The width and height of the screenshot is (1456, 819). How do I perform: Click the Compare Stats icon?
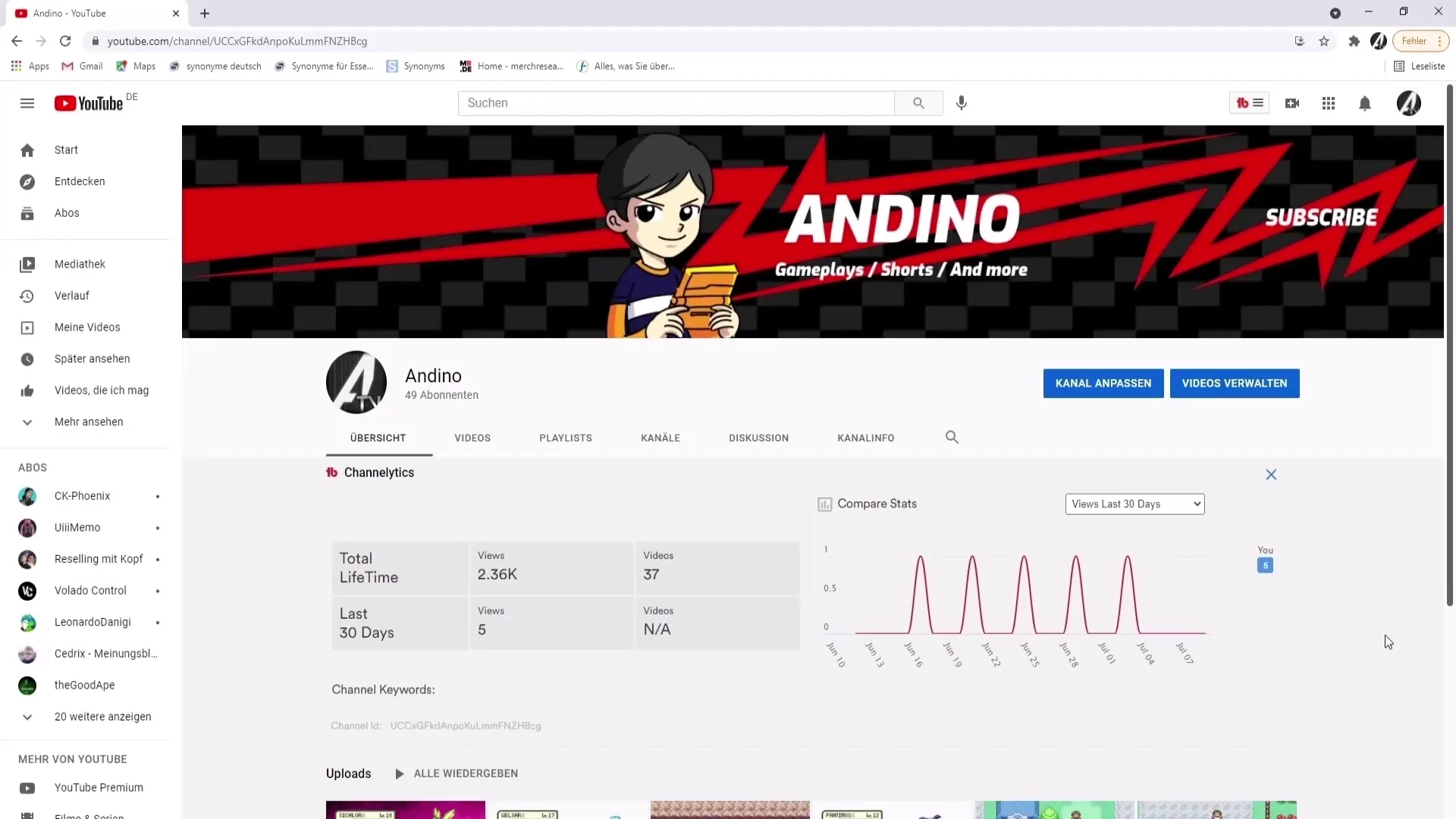(824, 503)
